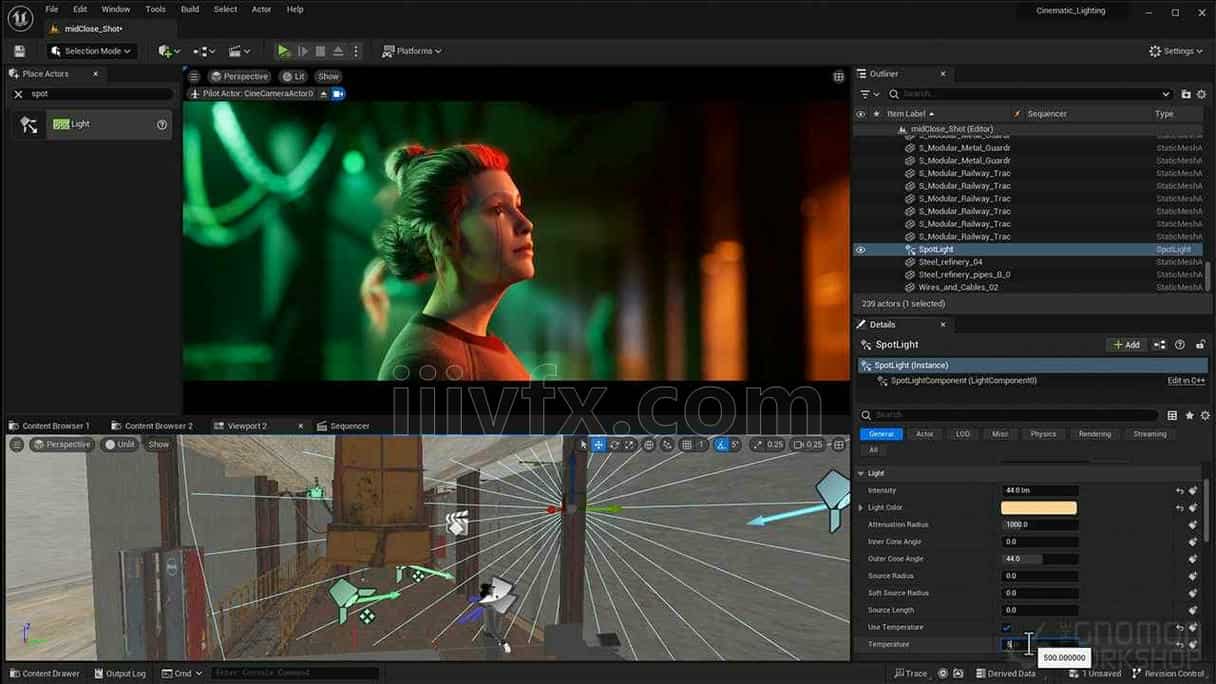
Task: Open the Output Log
Action: point(119,674)
